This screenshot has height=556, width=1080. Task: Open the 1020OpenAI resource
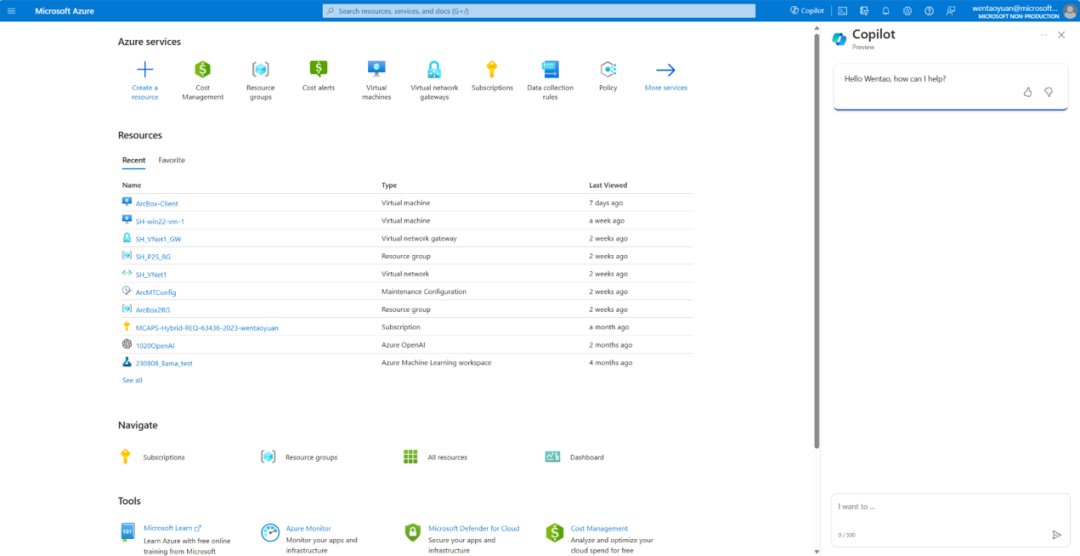[155, 345]
